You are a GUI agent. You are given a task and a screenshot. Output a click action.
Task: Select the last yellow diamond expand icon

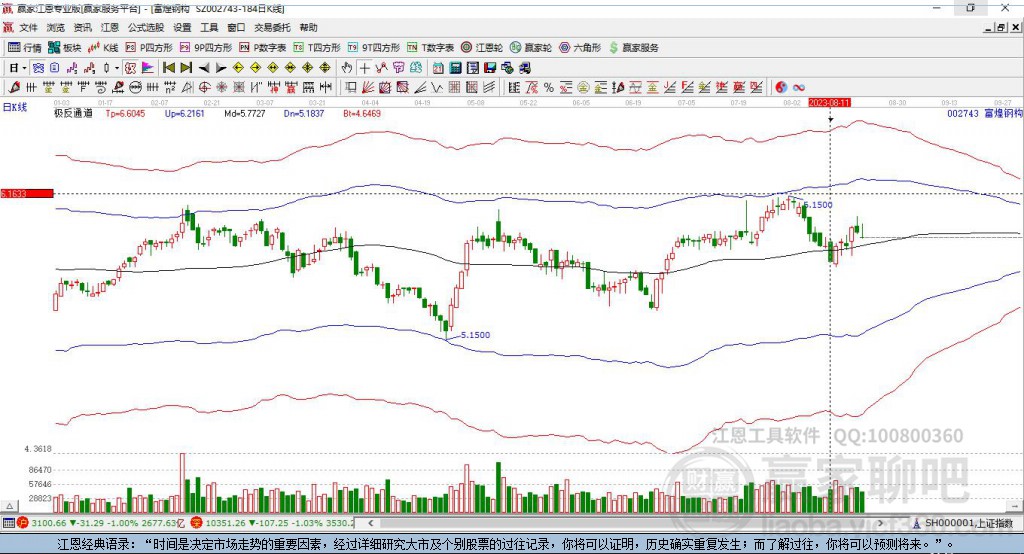click(325, 68)
